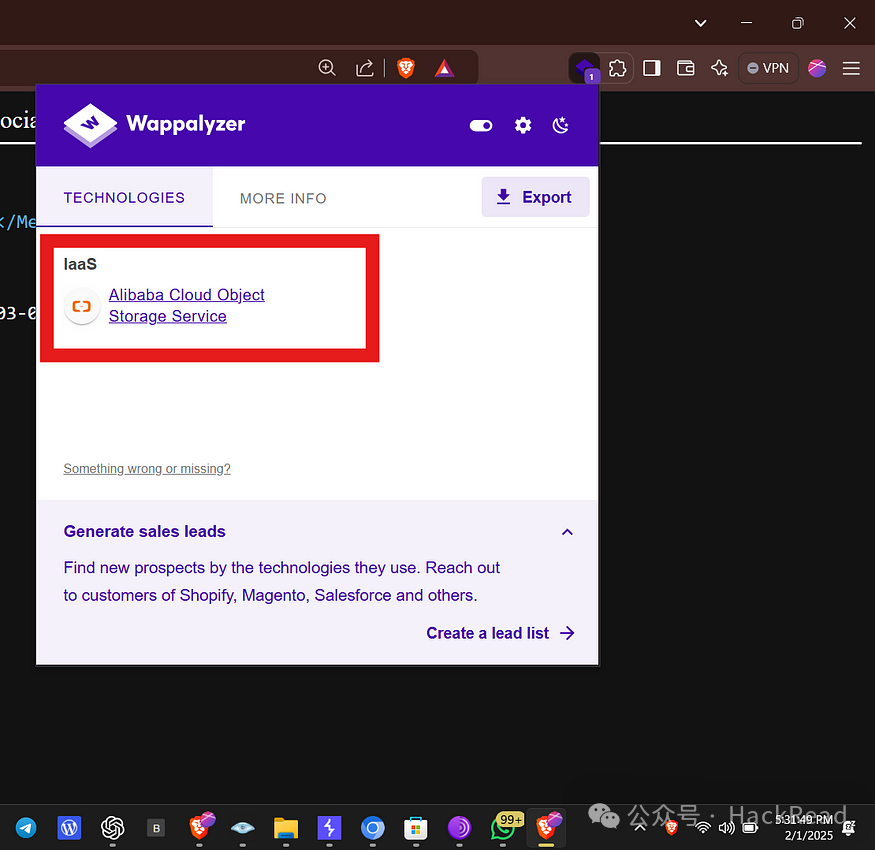This screenshot has height=850, width=875.
Task: Select the TECHNOLOGIES tab
Action: (124, 198)
